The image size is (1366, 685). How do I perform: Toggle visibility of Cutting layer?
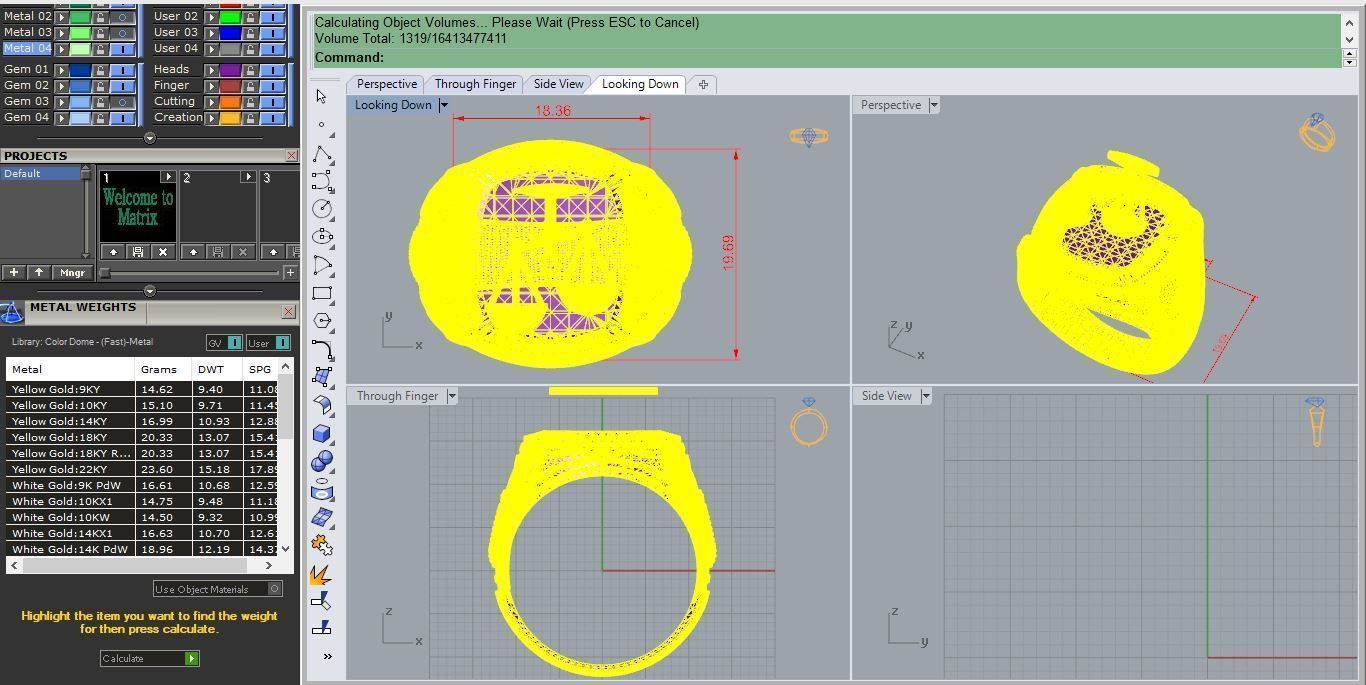pos(273,101)
